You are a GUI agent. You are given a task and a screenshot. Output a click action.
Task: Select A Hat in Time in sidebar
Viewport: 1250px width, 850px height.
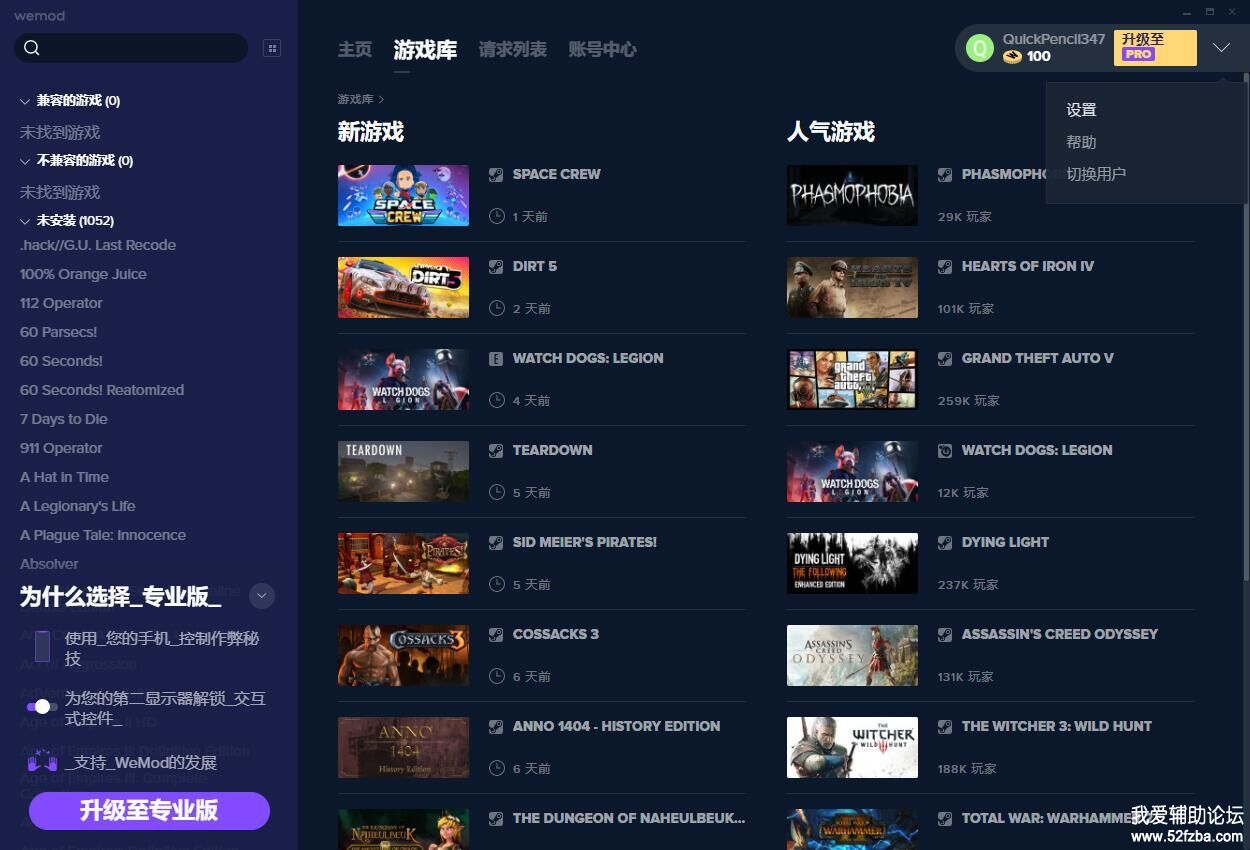[64, 477]
